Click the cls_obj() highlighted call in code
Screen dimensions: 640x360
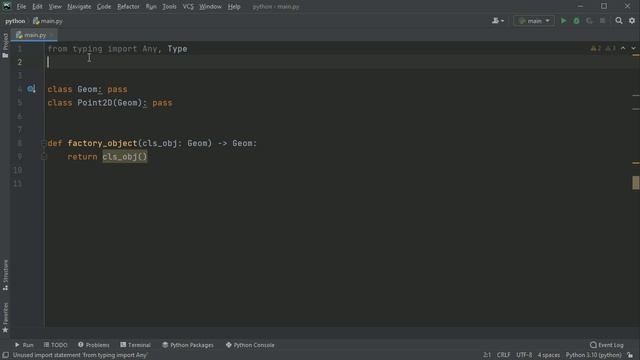[x=125, y=157]
